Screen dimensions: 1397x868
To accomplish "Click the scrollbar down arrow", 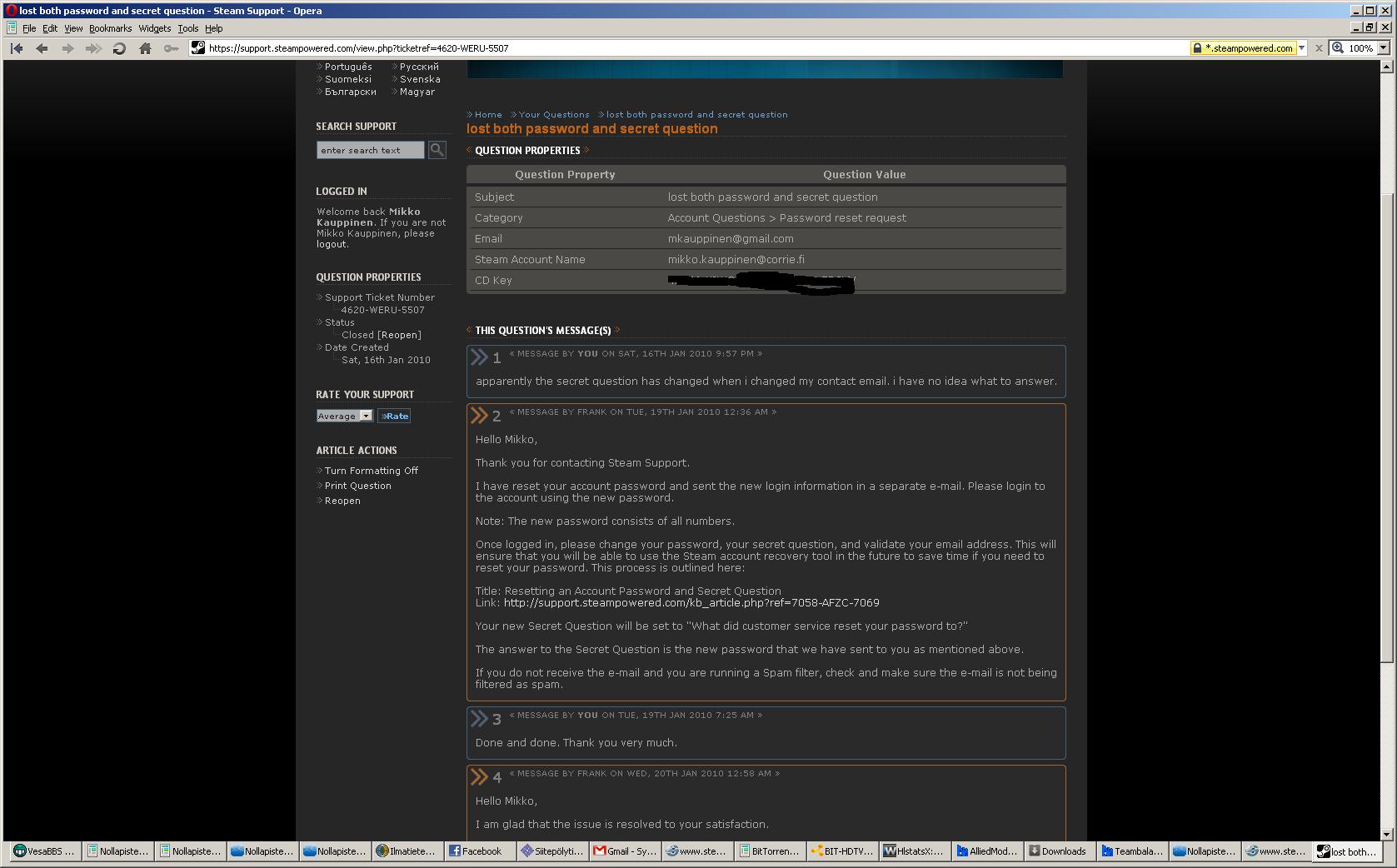I will click(x=1386, y=834).
